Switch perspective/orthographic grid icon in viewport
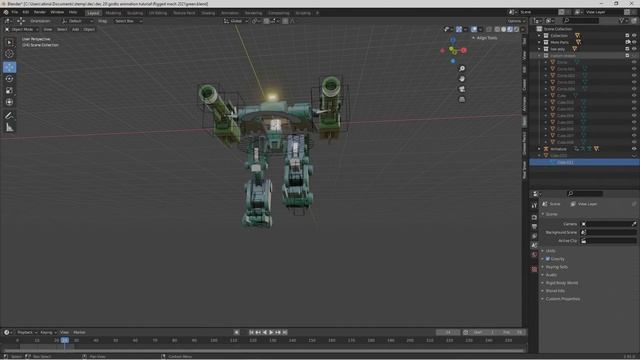 pyautogui.click(x=462, y=99)
